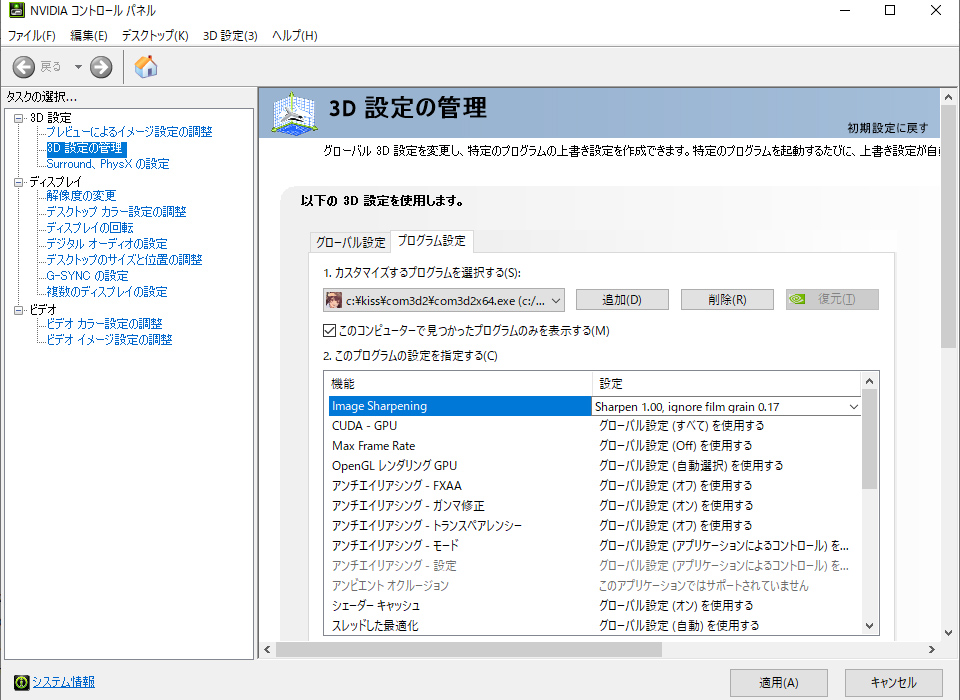This screenshot has height=700, width=960.
Task: Click 機能 column header
Action: point(458,383)
